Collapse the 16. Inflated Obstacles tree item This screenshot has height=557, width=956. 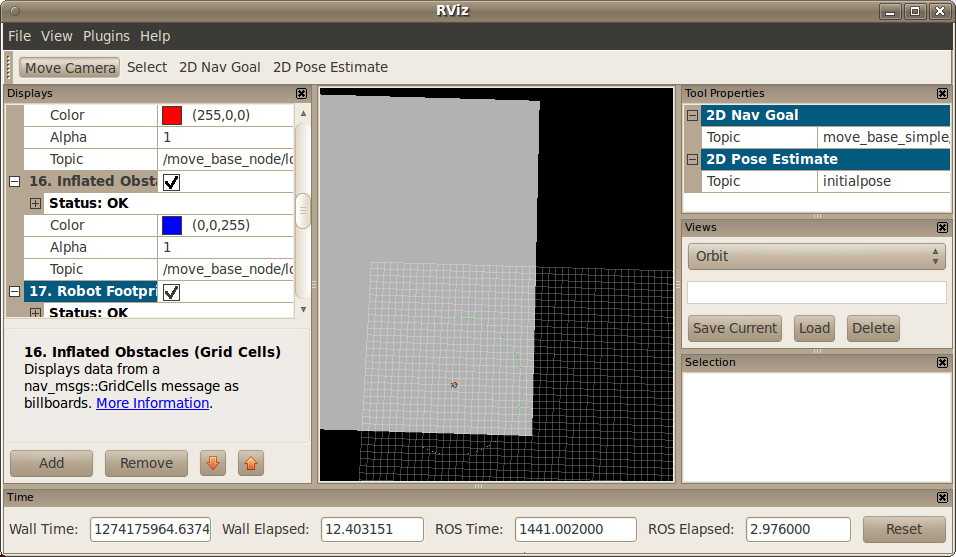[x=14, y=182]
